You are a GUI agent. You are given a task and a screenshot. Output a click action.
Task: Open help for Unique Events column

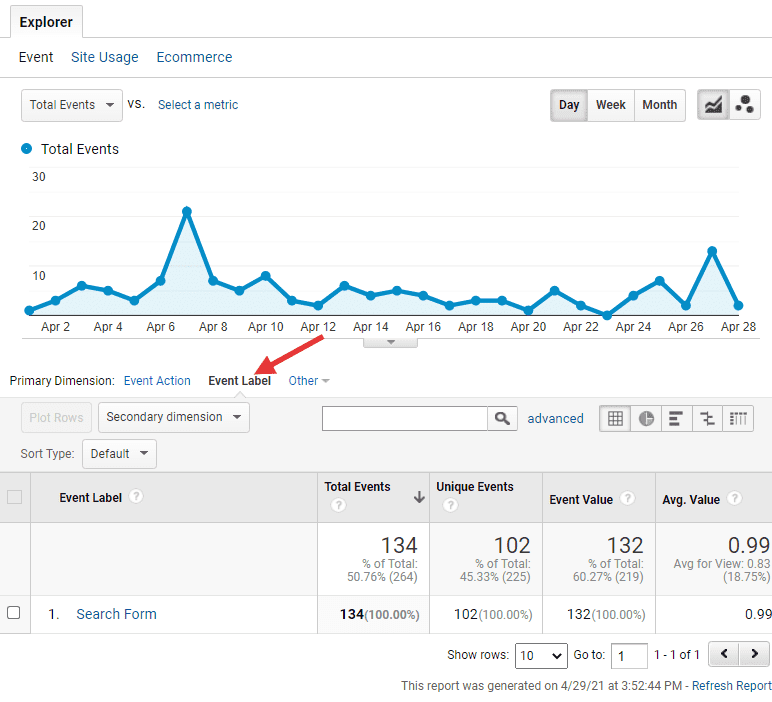pos(450,505)
